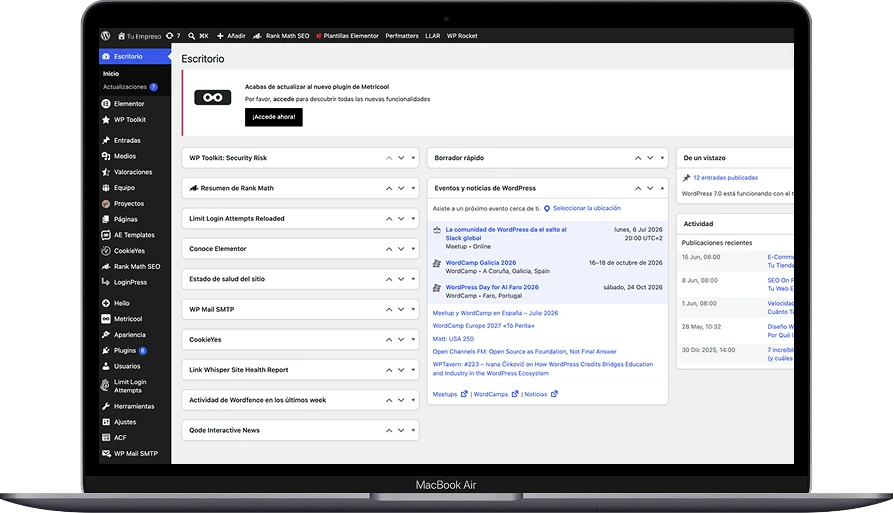Click the Plugins plug icon
The width and height of the screenshot is (894, 513).
(x=105, y=351)
